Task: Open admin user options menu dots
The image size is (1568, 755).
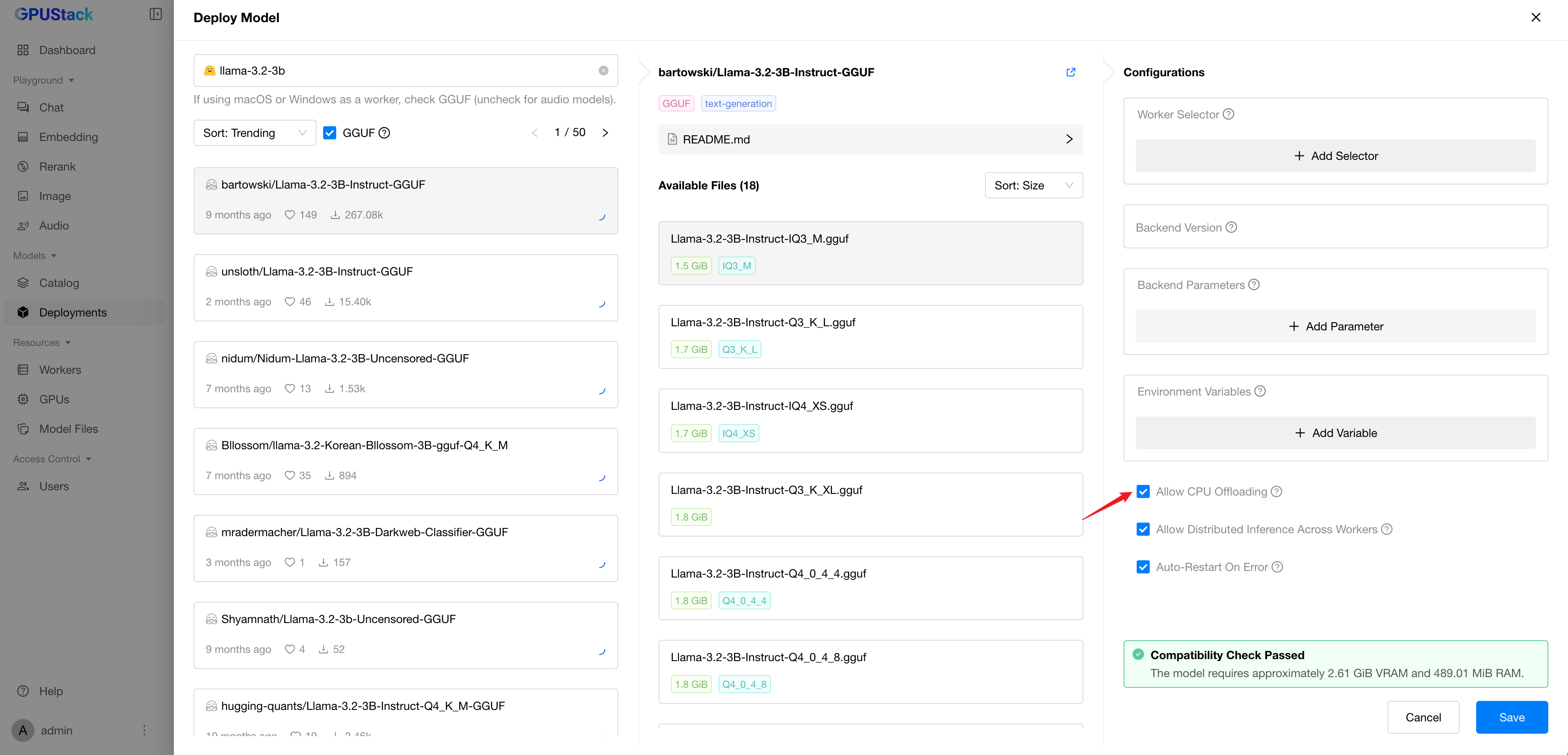Action: click(144, 730)
